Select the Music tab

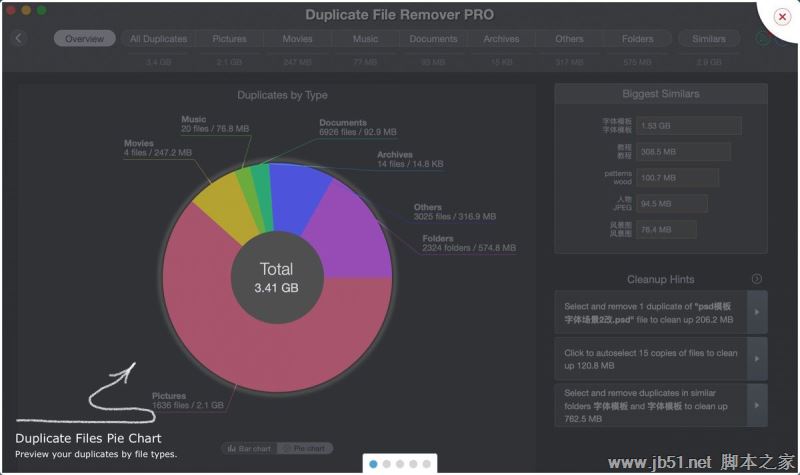click(x=365, y=39)
